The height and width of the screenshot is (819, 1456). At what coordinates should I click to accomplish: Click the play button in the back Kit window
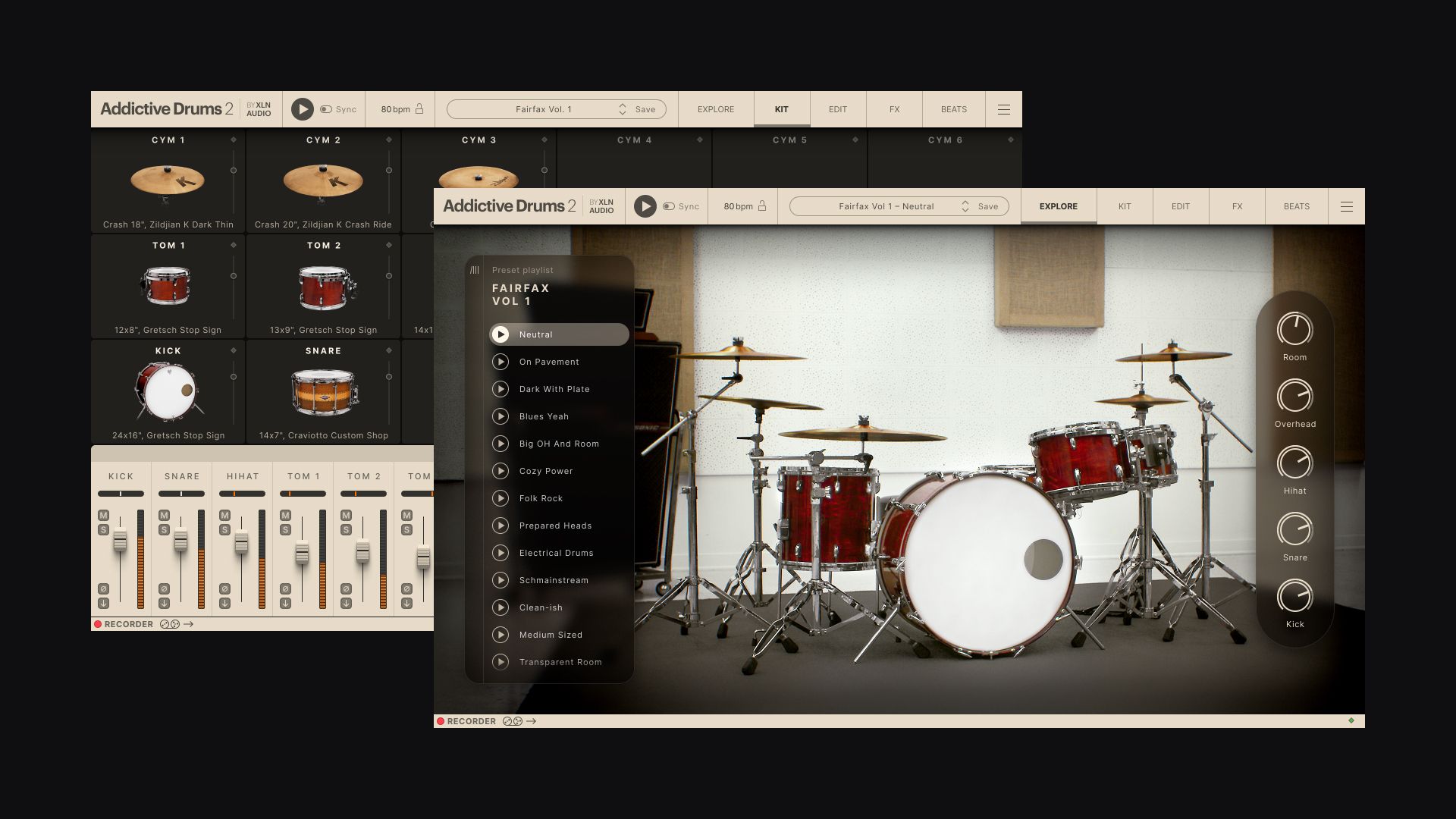tap(302, 109)
